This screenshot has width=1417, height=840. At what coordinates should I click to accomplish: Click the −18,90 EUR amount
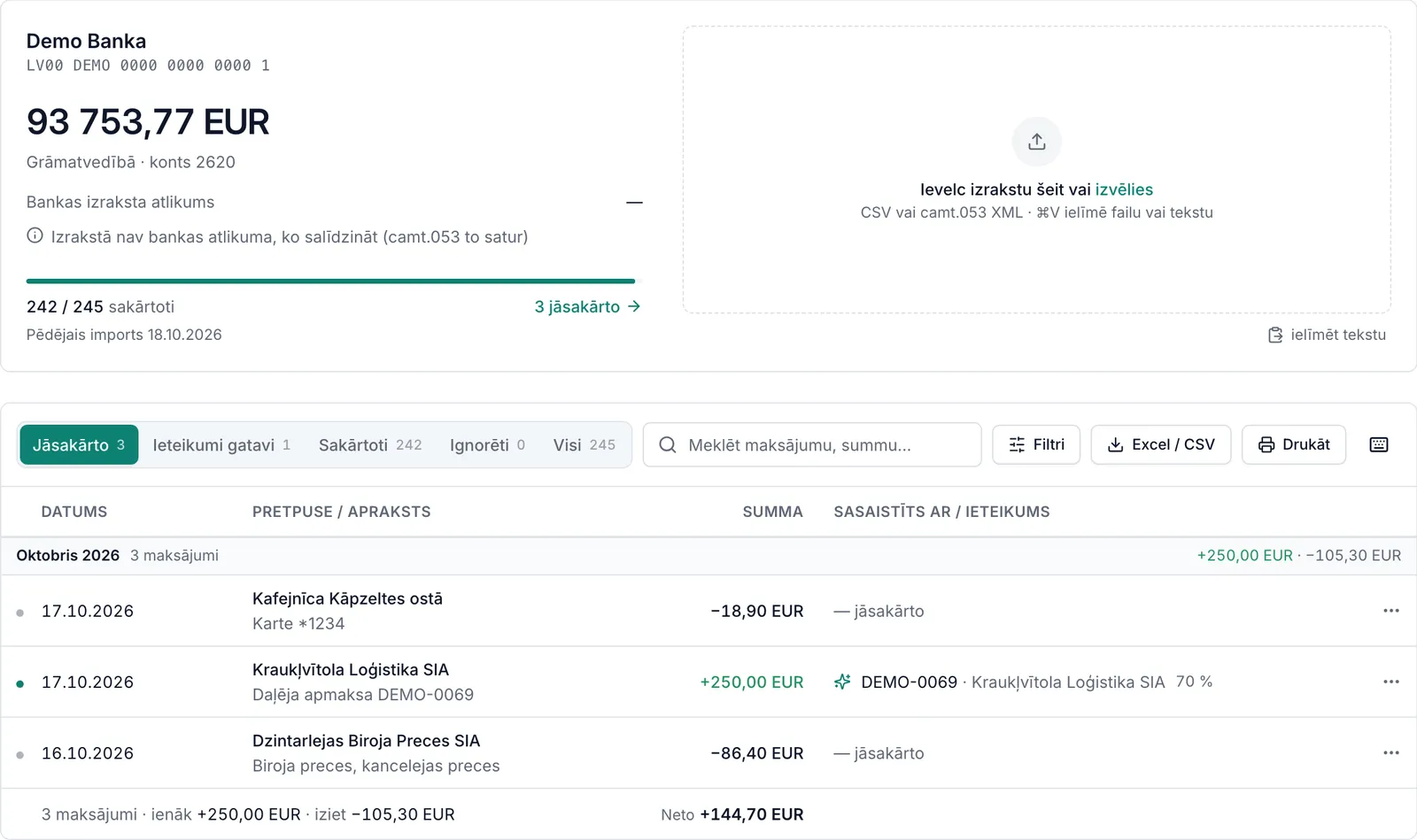click(x=757, y=611)
